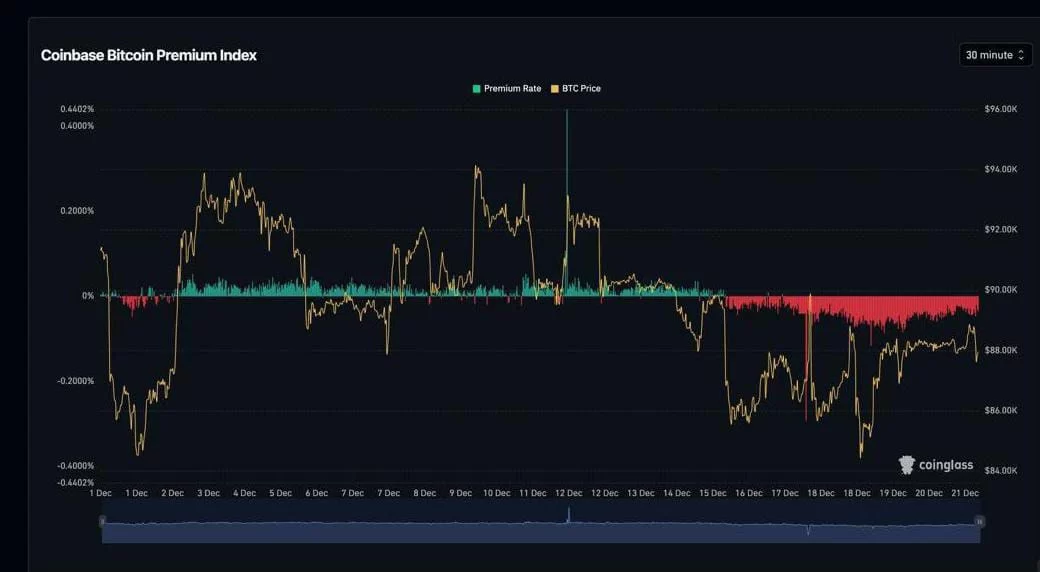Click the 0.4402% top rate label

pos(77,109)
